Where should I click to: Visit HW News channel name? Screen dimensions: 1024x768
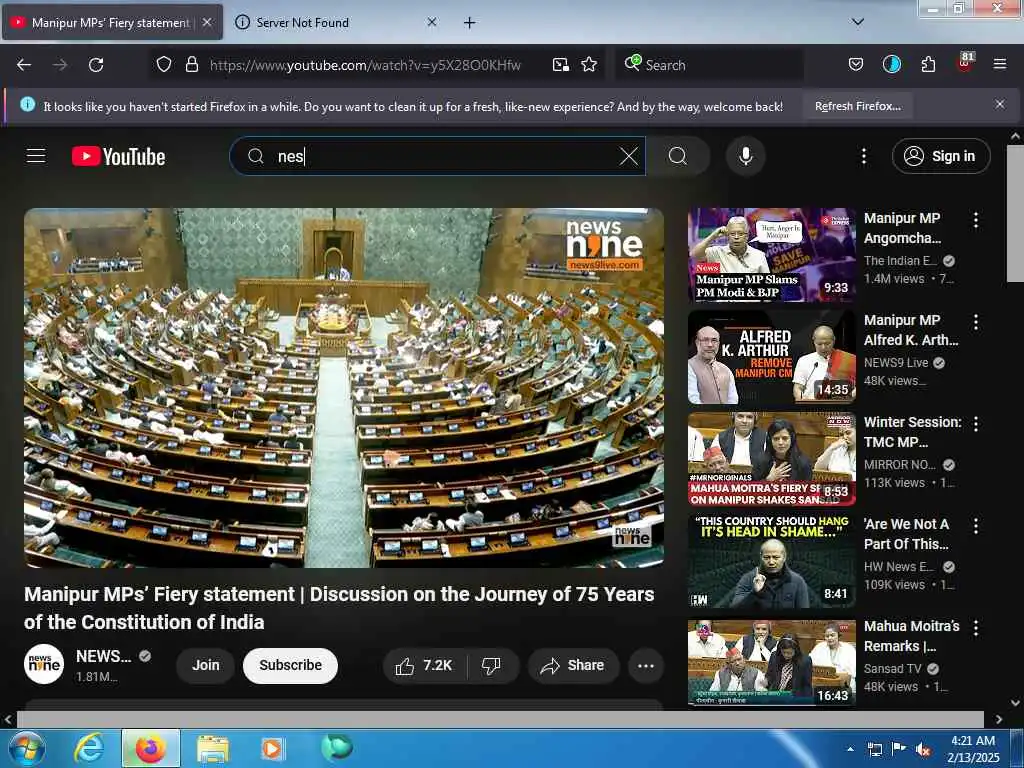(900, 566)
